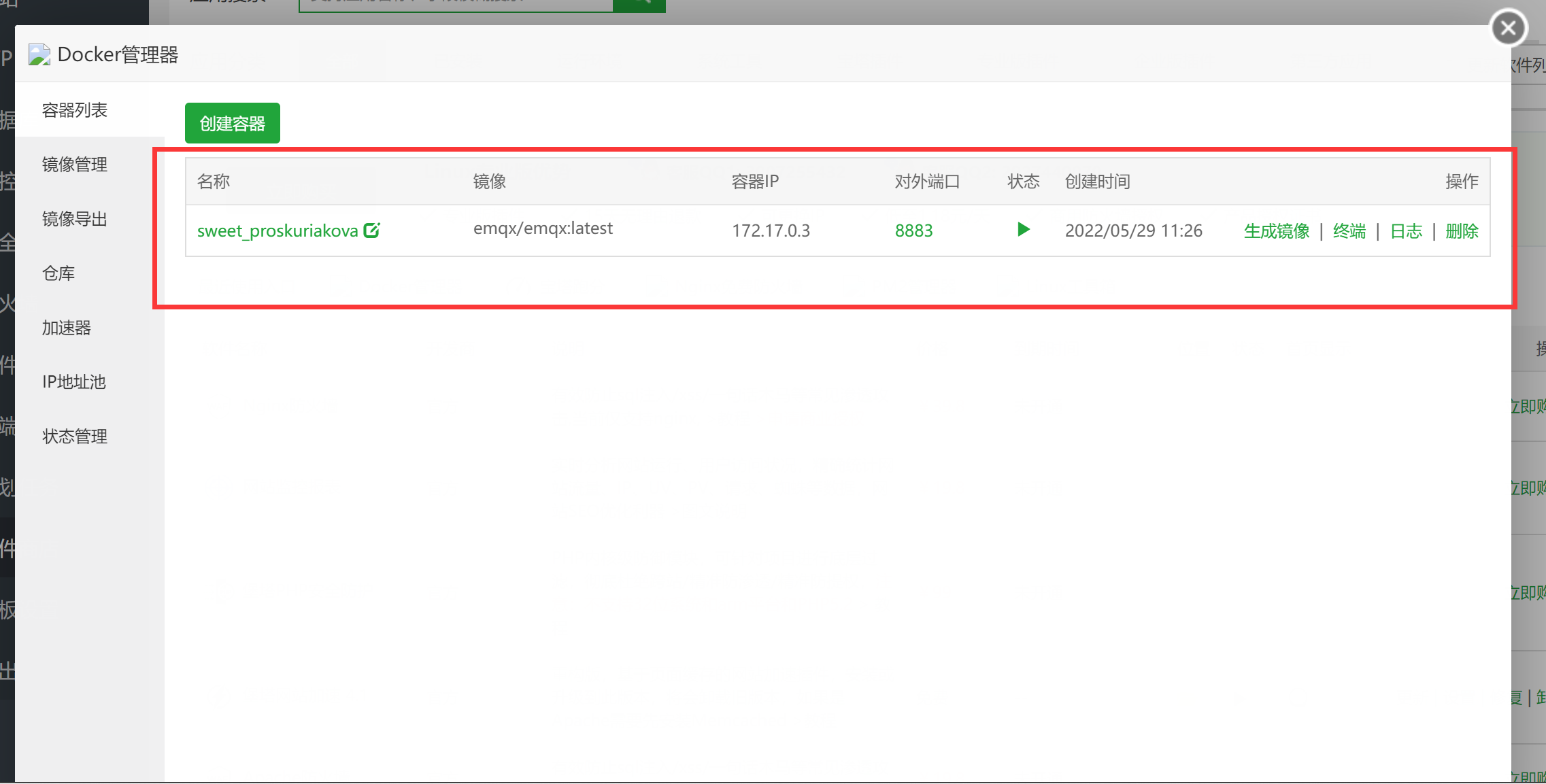Screen dimensions: 1546x784
Task: Close the Docker管理器 dialog with X
Action: pyautogui.click(x=1508, y=28)
